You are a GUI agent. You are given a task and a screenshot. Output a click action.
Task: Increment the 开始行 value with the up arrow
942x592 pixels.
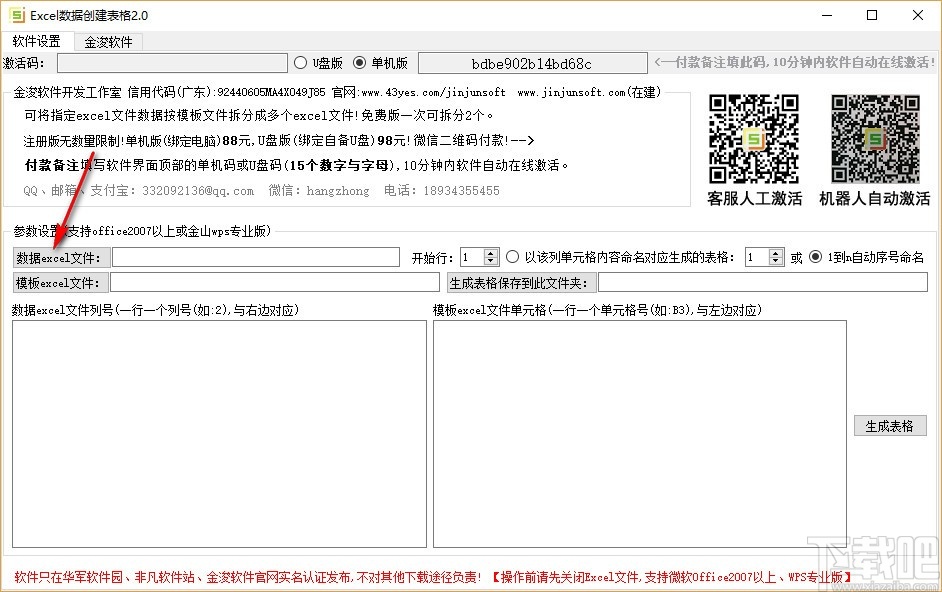coord(491,251)
